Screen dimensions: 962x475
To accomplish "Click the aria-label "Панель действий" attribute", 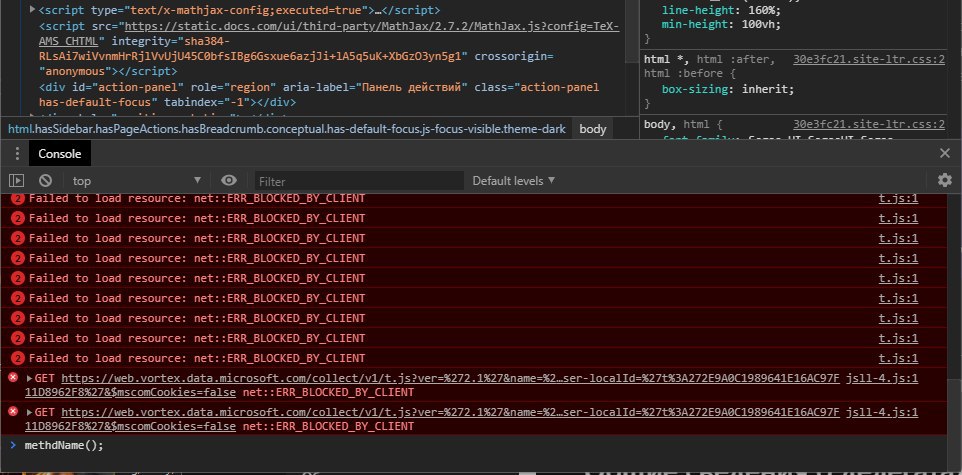I will tap(375, 88).
